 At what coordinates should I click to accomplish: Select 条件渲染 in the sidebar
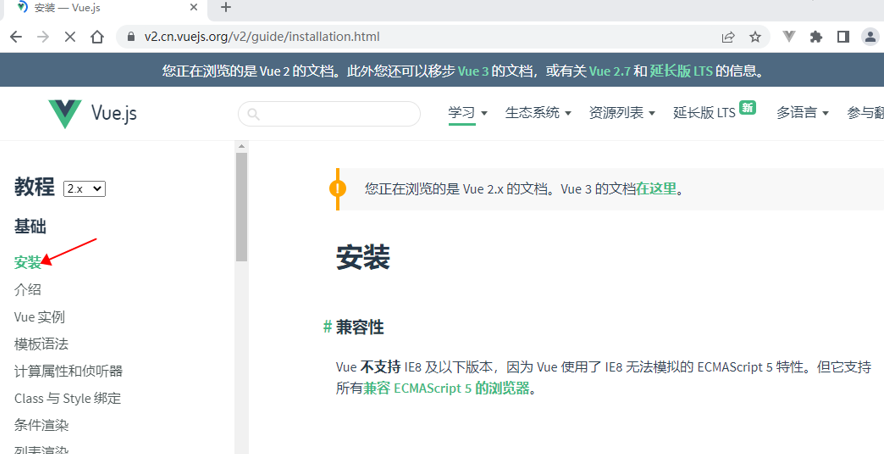pos(41,425)
